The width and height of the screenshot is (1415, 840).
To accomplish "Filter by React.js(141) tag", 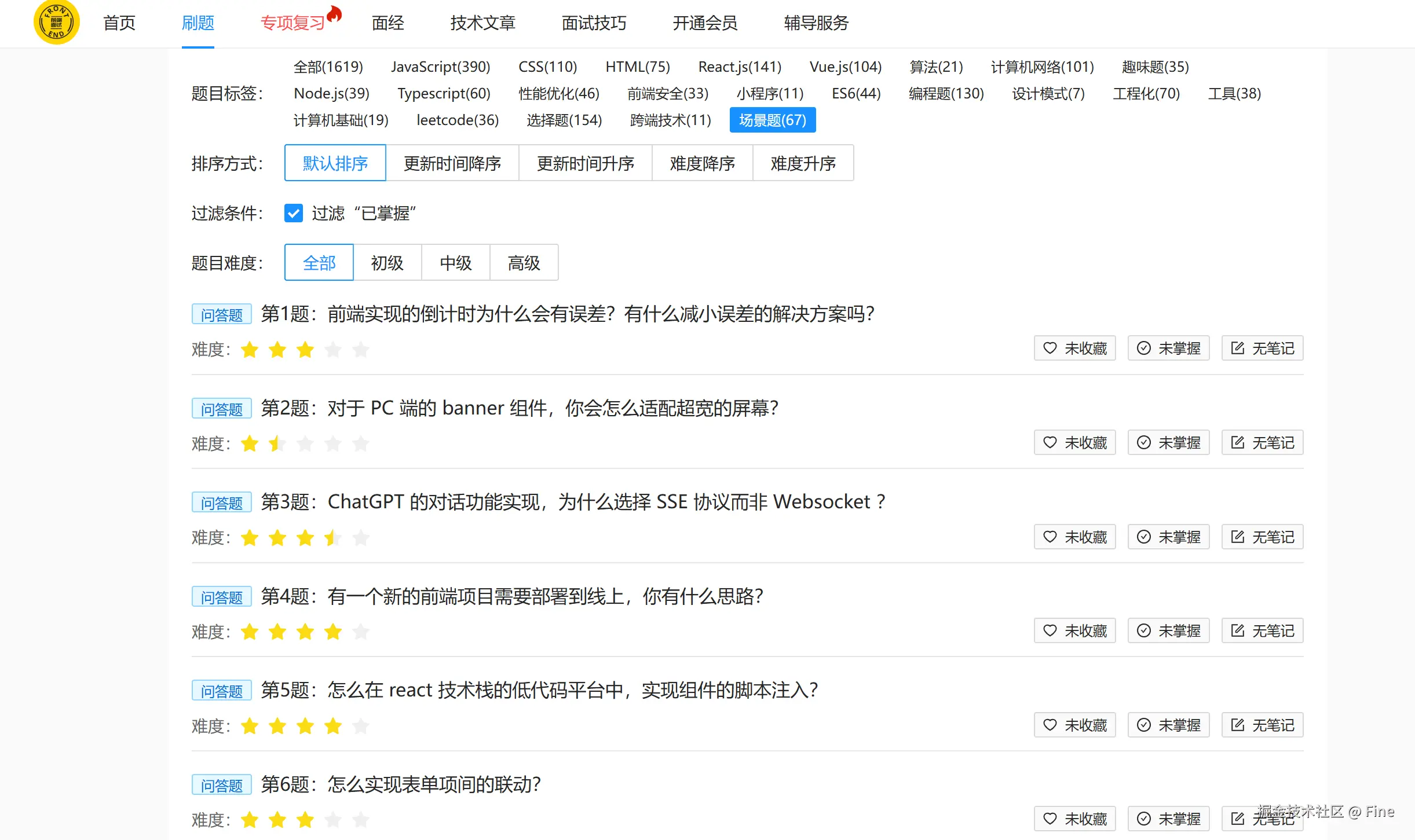I will coord(740,67).
